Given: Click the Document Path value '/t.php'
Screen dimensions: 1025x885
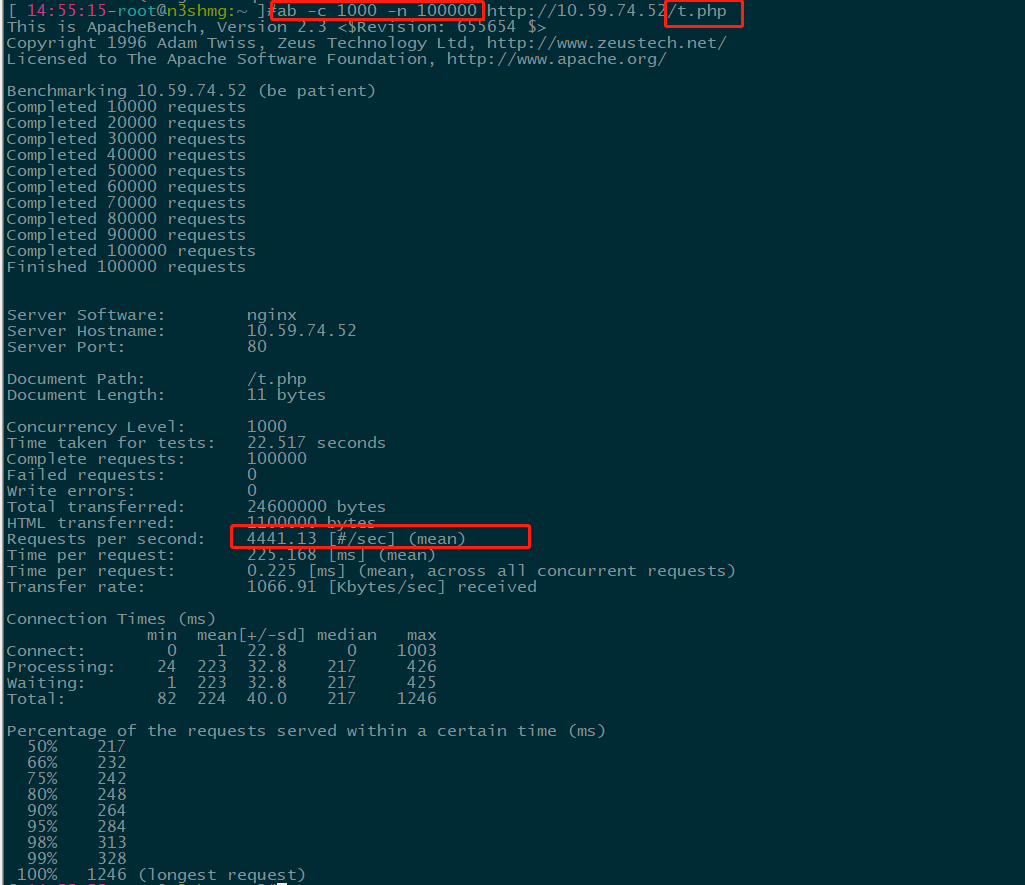Looking at the screenshot, I should coord(277,379).
